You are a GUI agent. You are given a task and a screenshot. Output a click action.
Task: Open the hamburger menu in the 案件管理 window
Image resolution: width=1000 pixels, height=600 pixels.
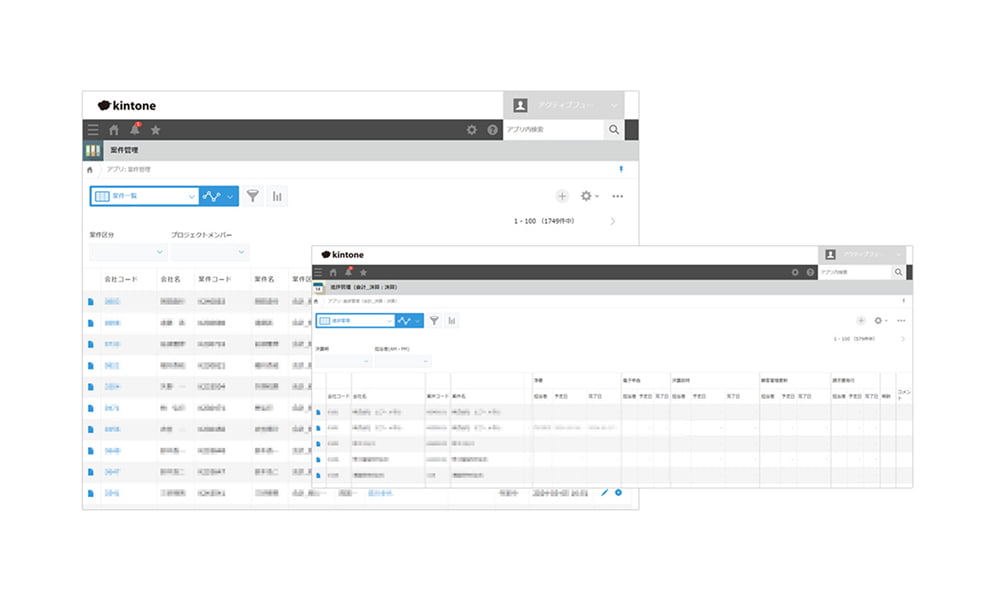click(x=93, y=130)
